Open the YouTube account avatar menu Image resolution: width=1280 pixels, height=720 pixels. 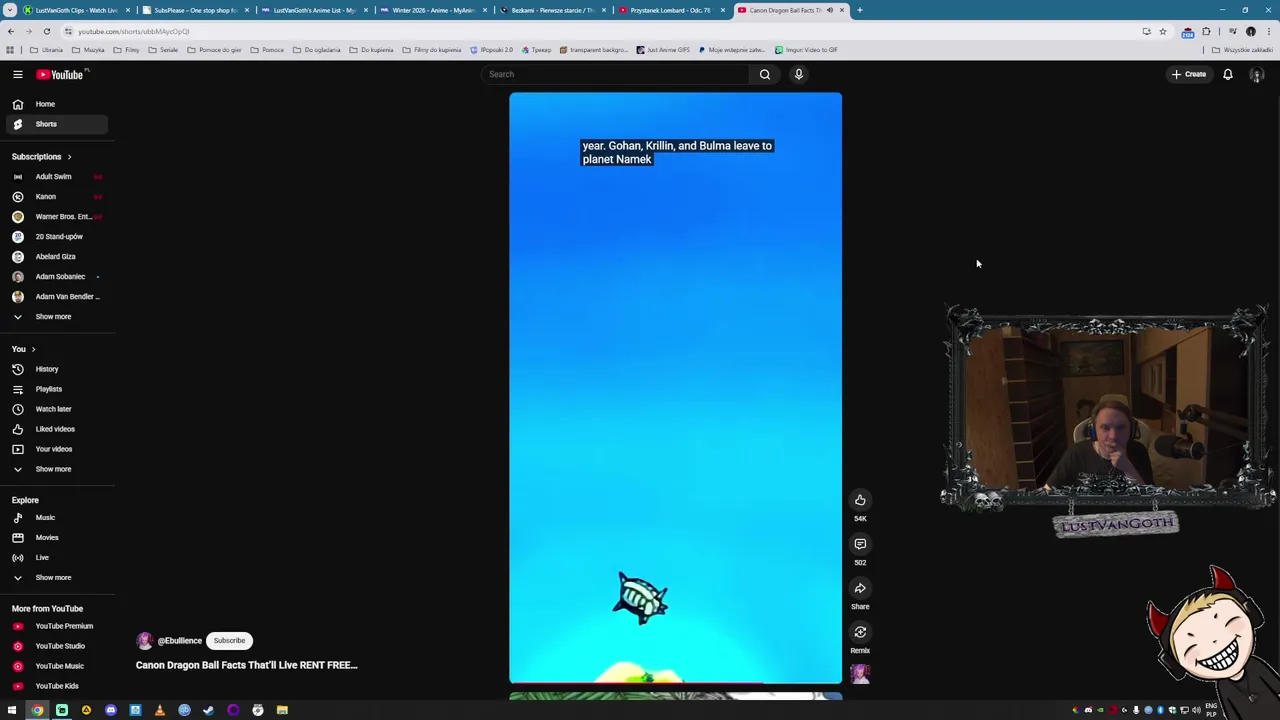pyautogui.click(x=1257, y=74)
